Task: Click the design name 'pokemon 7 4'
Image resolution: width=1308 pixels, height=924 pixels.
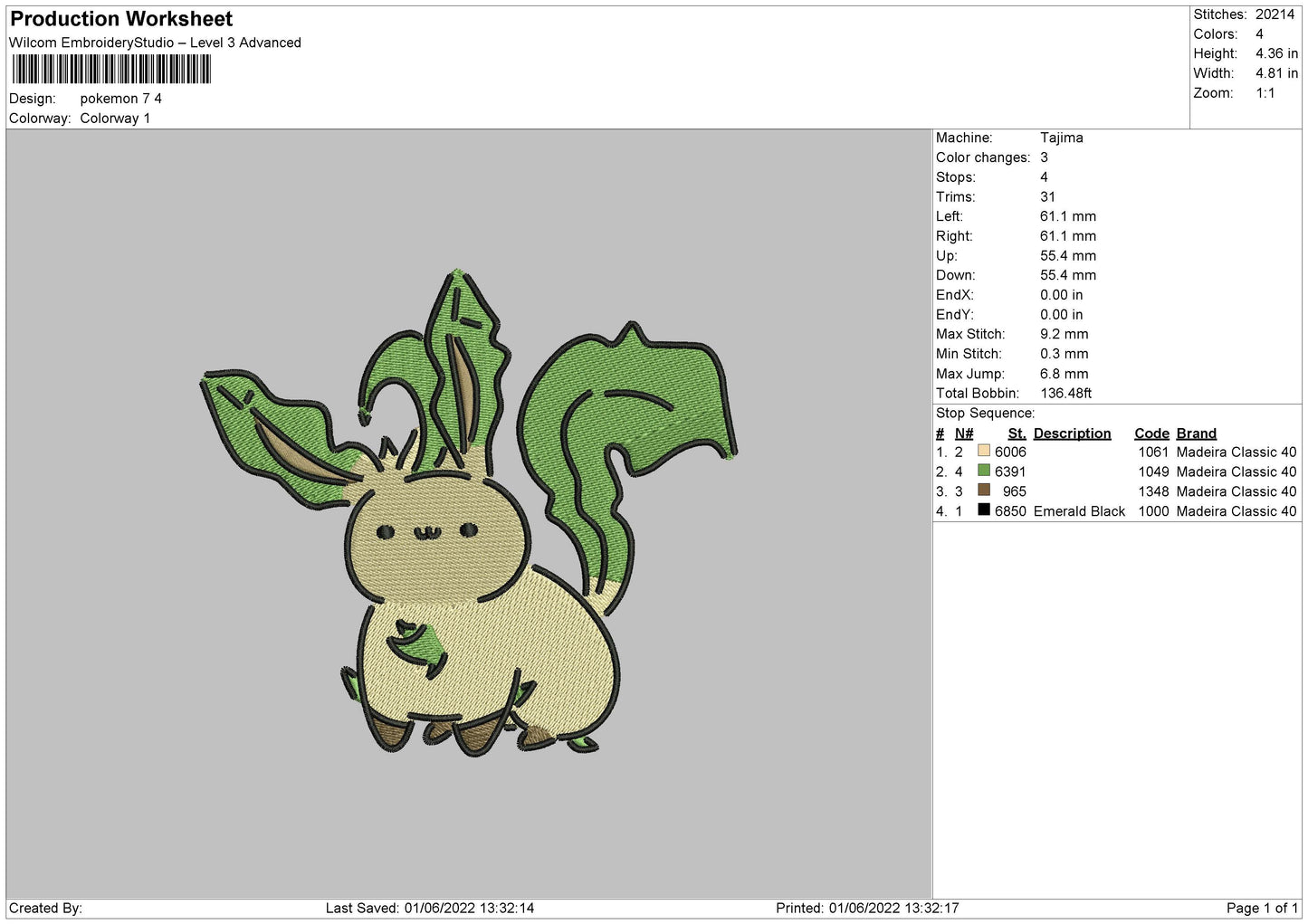Action: click(x=121, y=99)
